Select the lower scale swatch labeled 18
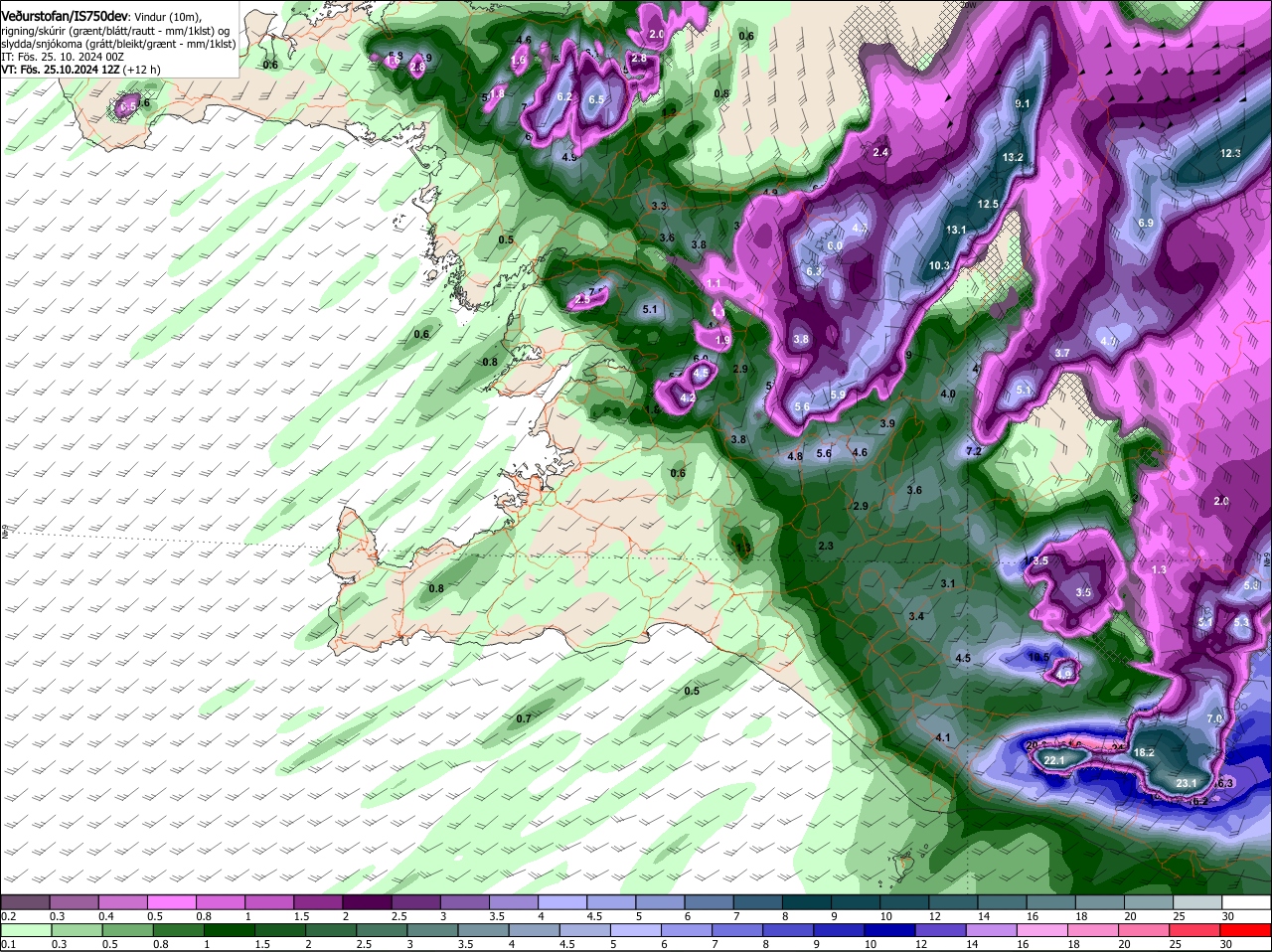 point(1094,929)
